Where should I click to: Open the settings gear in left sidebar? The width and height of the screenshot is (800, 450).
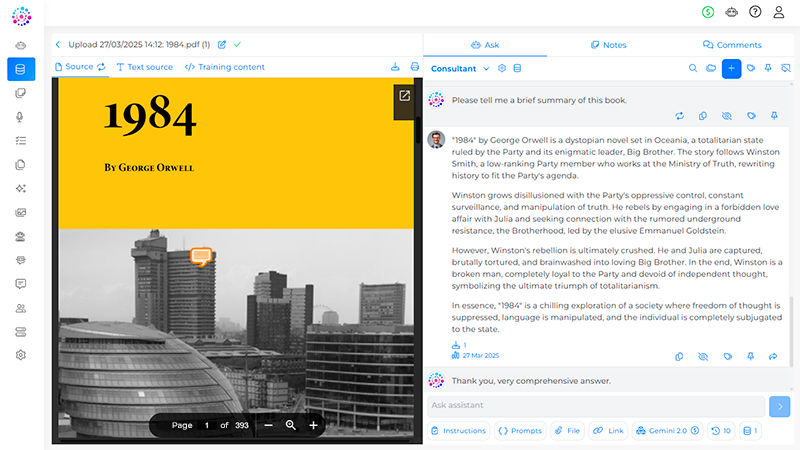(20, 355)
